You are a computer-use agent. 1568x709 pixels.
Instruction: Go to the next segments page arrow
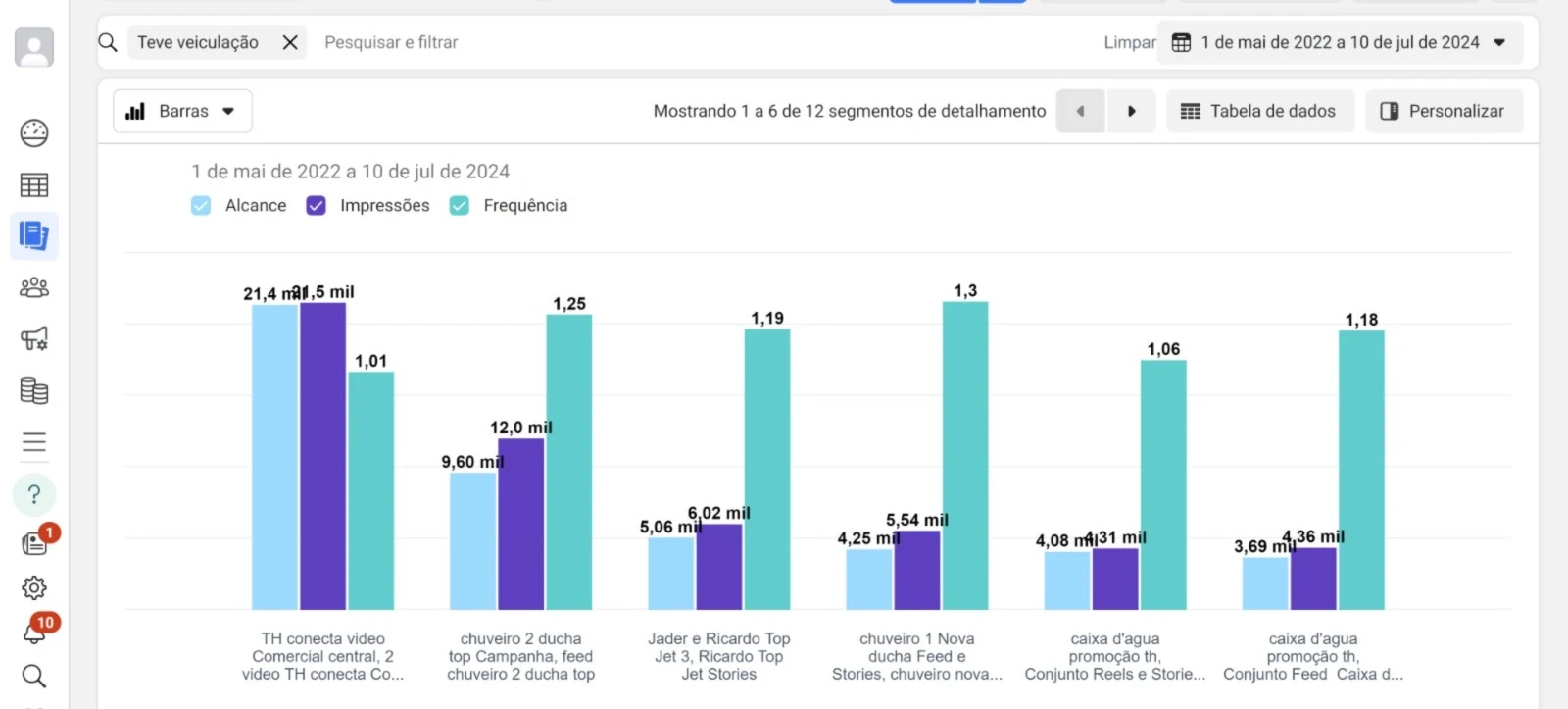coord(1131,111)
